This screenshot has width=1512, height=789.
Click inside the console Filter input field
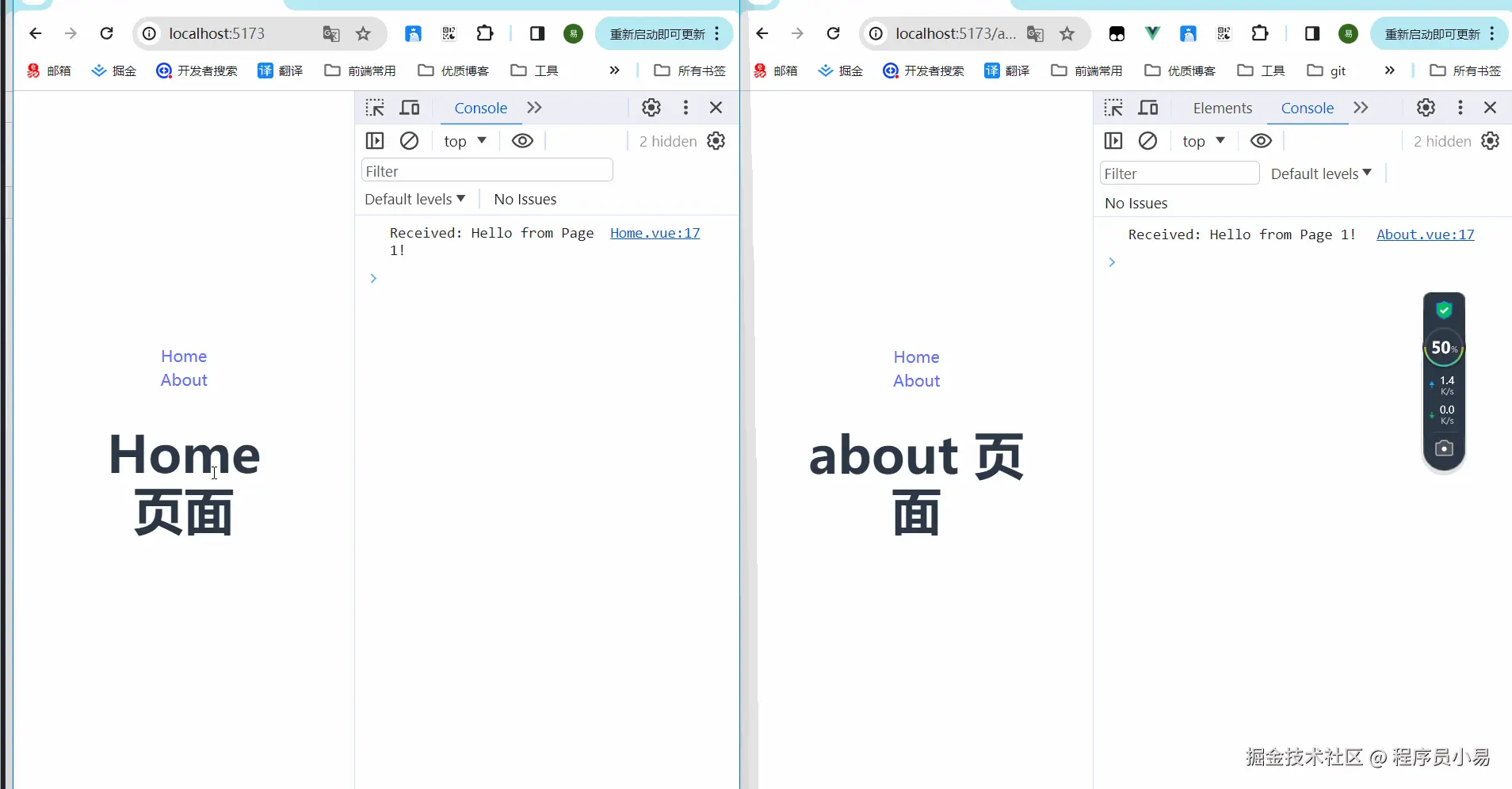487,170
